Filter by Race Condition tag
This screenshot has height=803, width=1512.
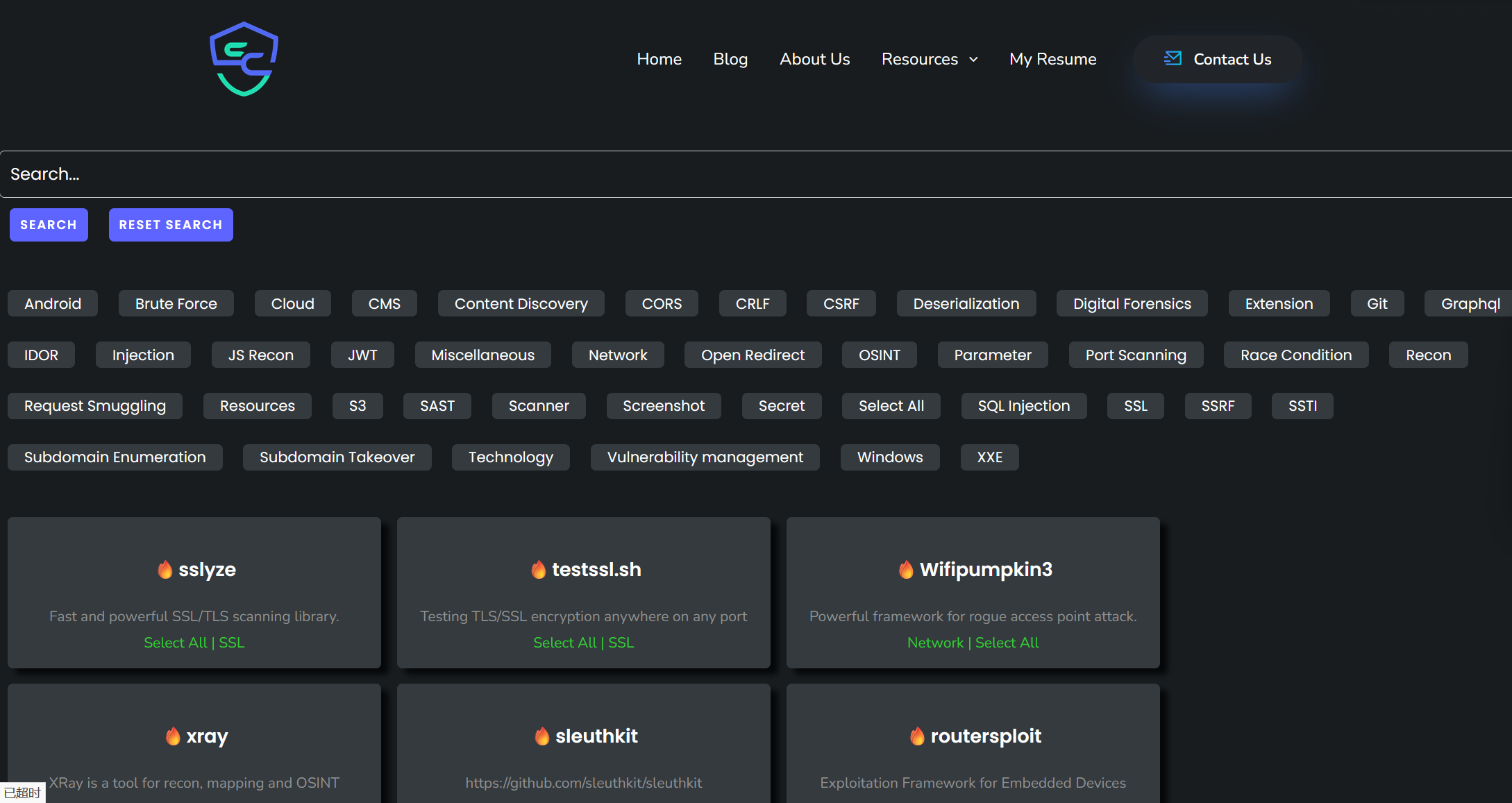1296,355
